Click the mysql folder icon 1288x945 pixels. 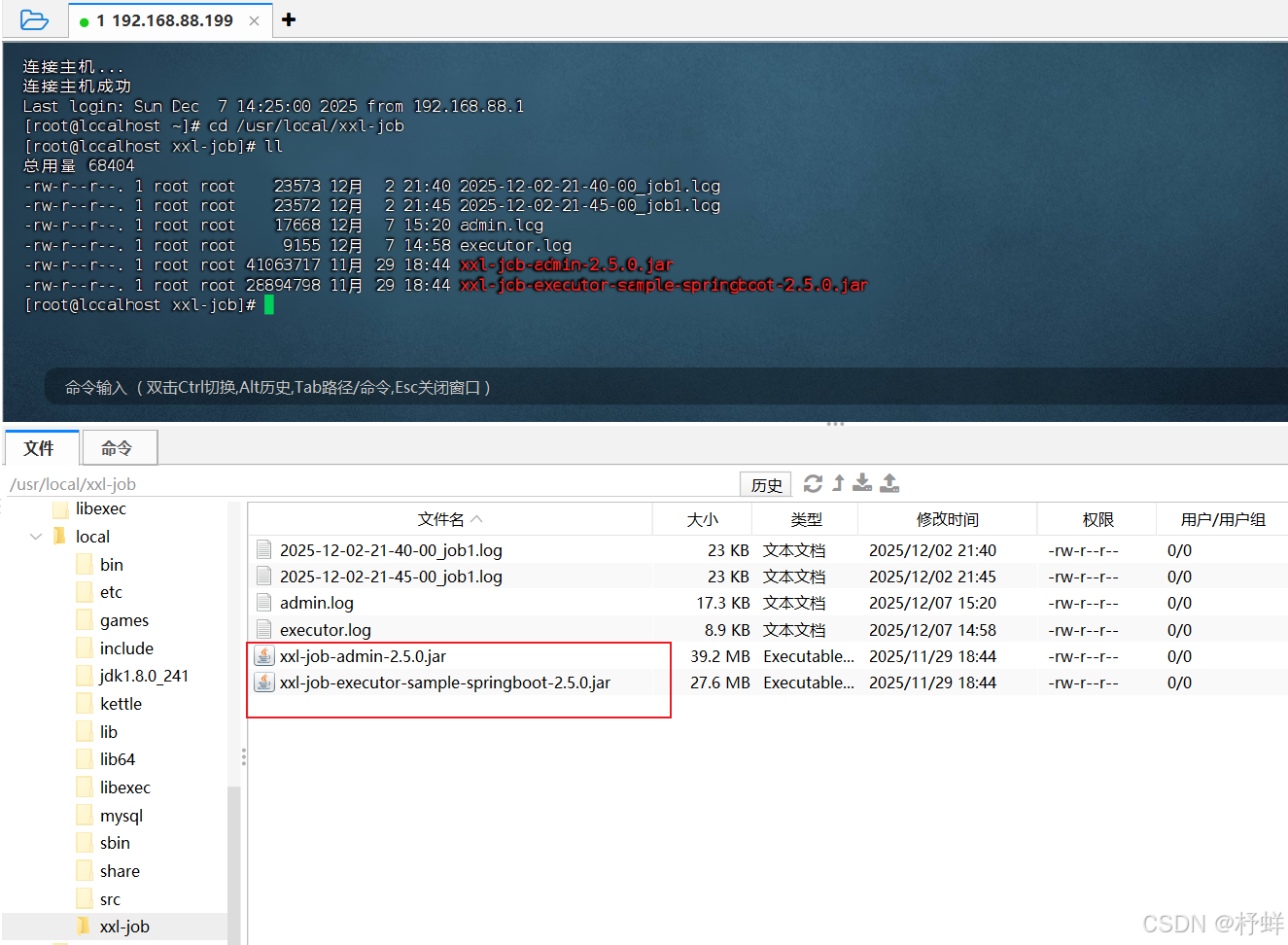coord(84,816)
